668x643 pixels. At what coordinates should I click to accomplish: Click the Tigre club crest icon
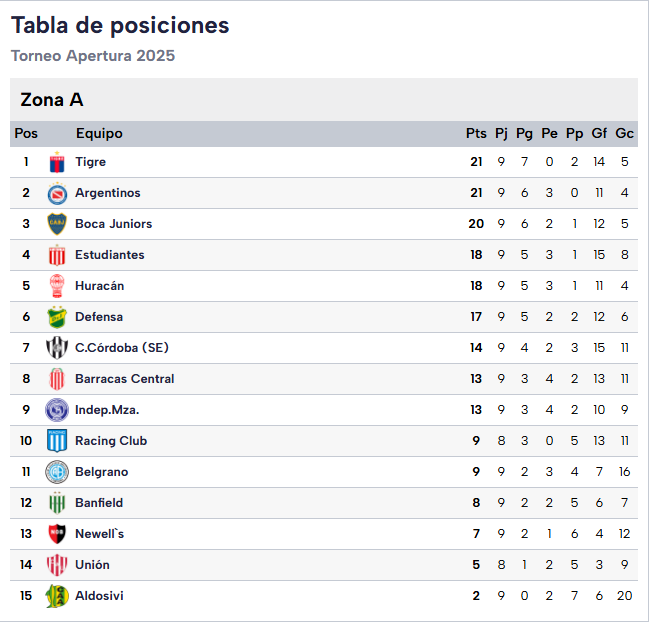[57, 162]
